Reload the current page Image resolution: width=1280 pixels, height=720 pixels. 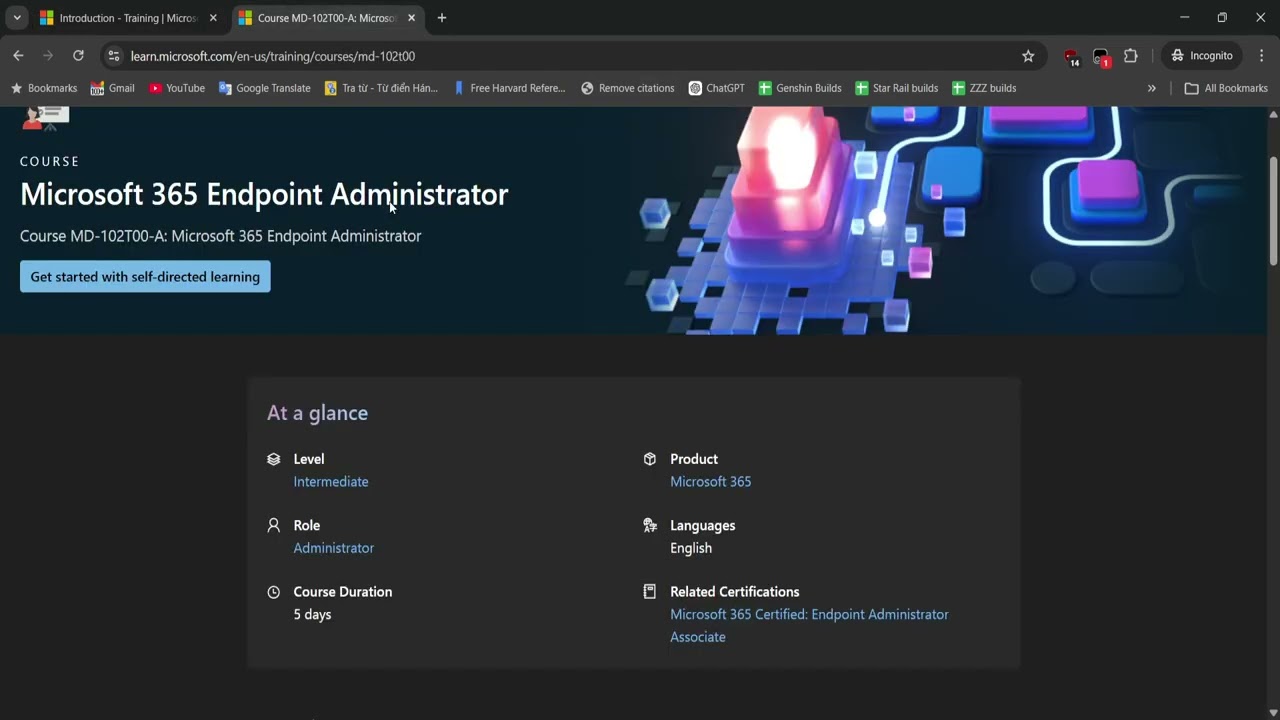[78, 56]
